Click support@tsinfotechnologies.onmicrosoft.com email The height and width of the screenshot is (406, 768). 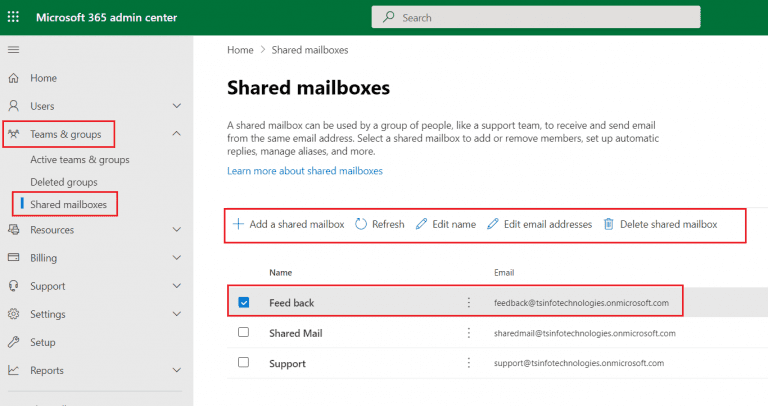578,363
